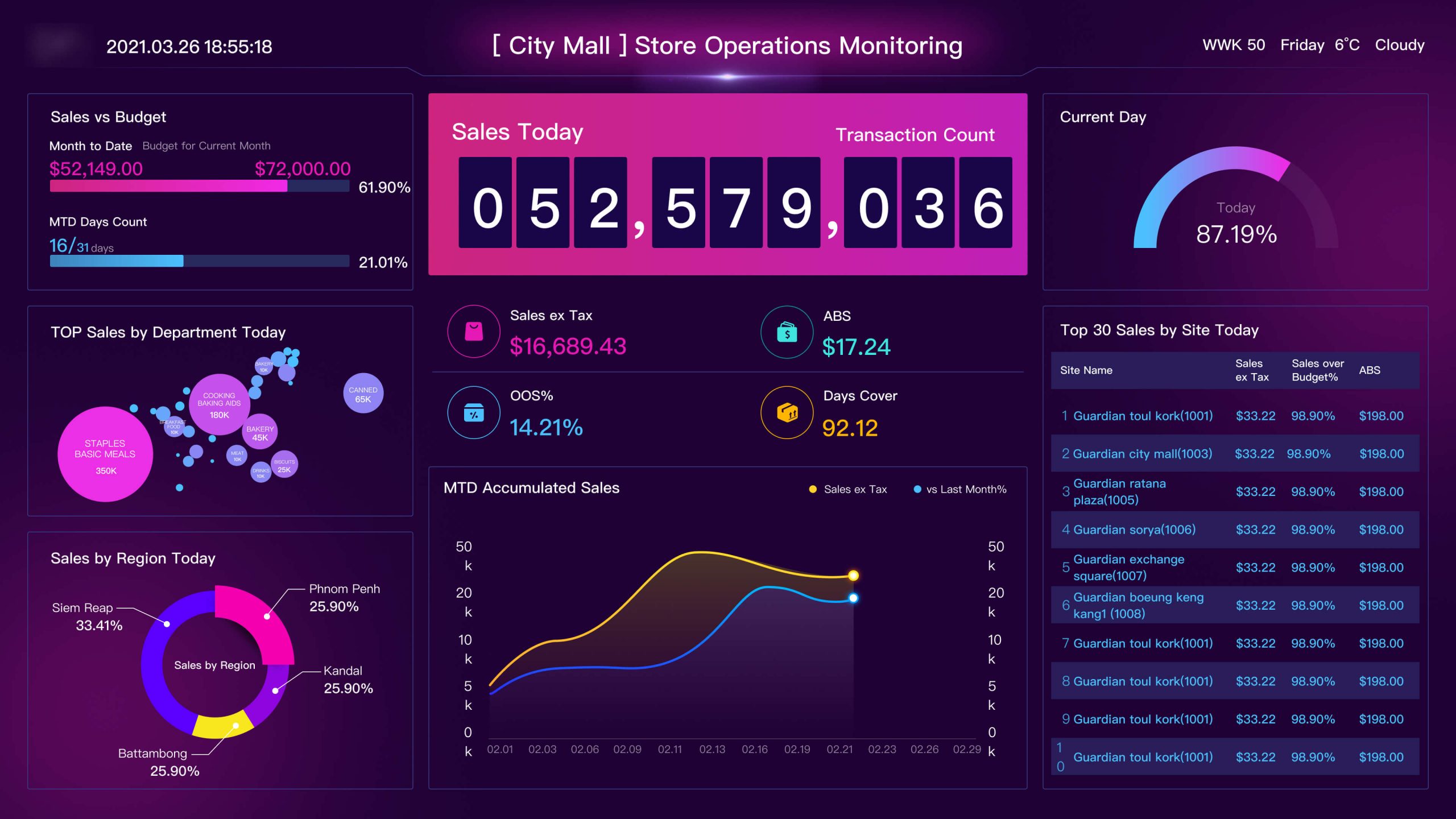Click the 87.19% Today value
1456x819 pixels.
tap(1236, 234)
